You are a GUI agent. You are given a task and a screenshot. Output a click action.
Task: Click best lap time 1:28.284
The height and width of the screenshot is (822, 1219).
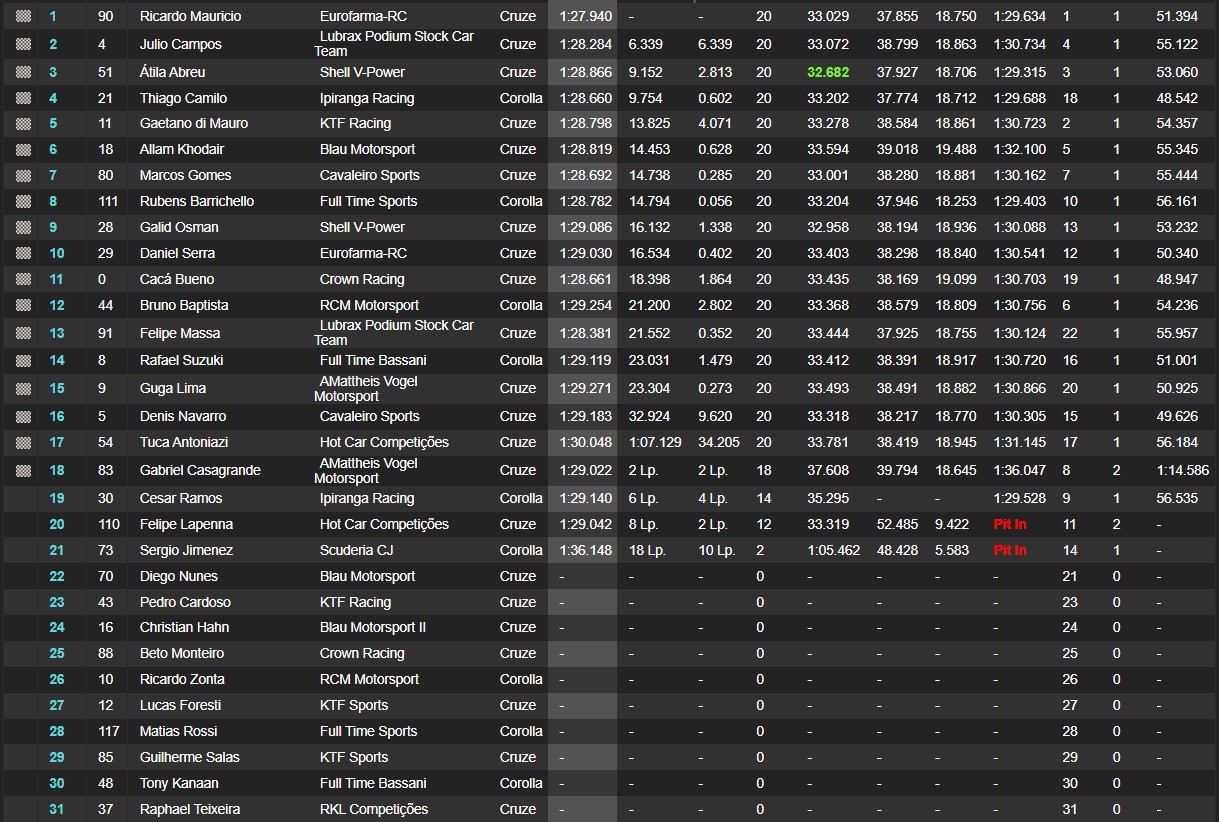(586, 44)
